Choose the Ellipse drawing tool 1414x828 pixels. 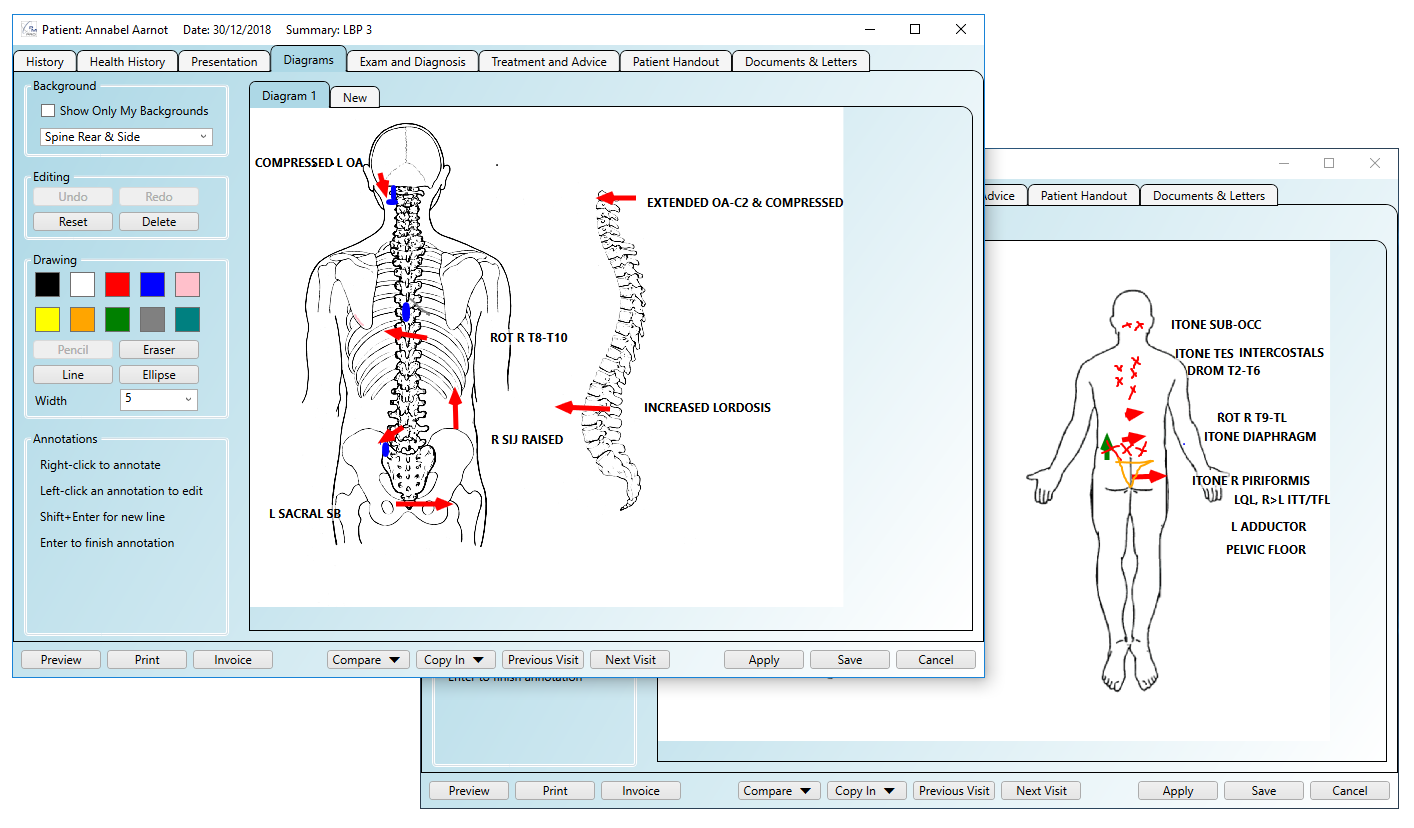tap(159, 375)
